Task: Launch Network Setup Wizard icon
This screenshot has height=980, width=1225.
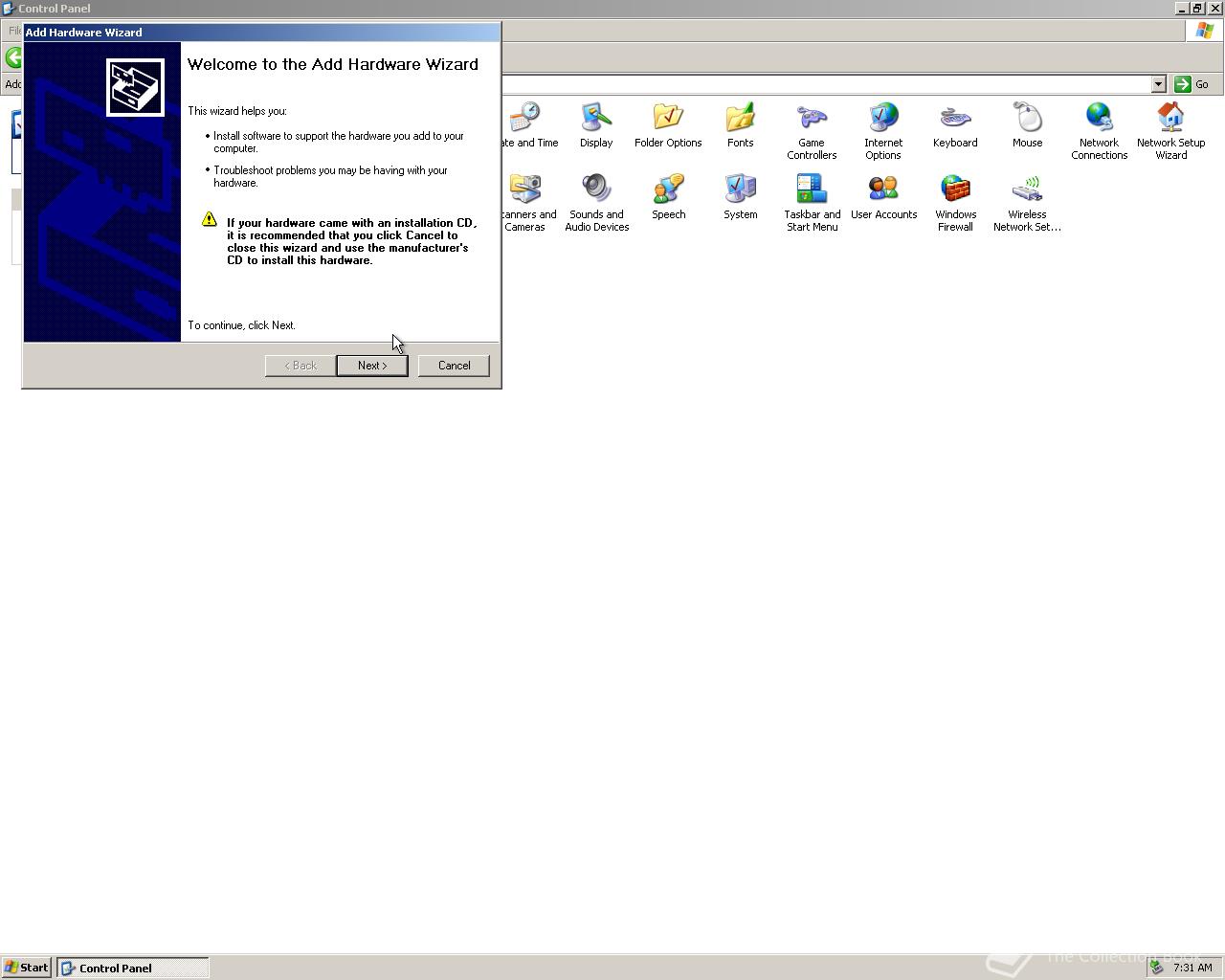Action: 1170,119
